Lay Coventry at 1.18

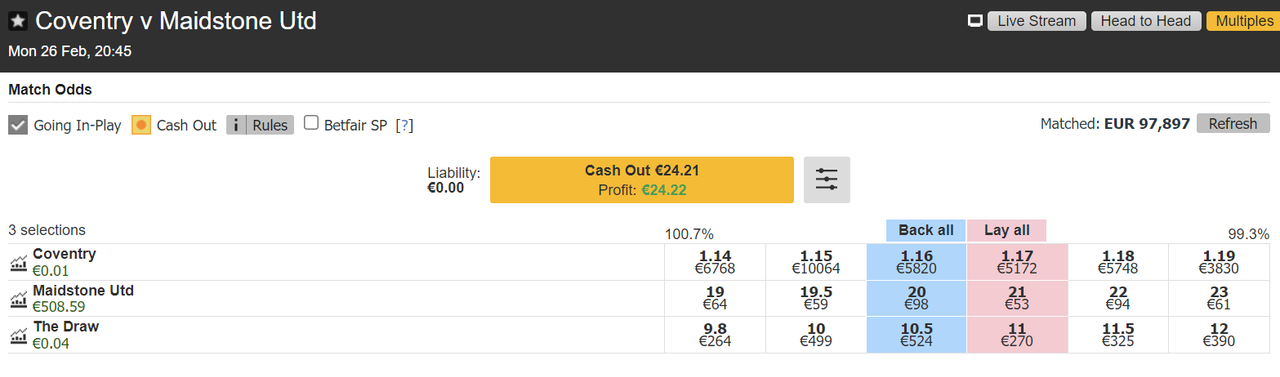click(1118, 262)
